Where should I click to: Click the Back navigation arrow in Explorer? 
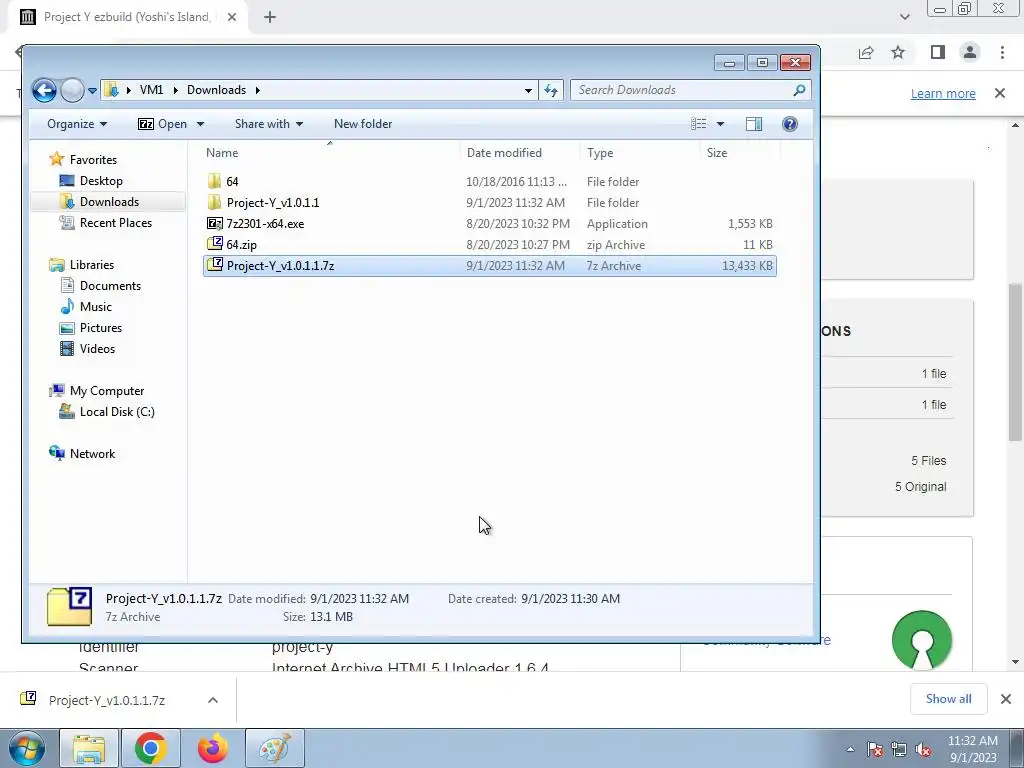click(44, 90)
